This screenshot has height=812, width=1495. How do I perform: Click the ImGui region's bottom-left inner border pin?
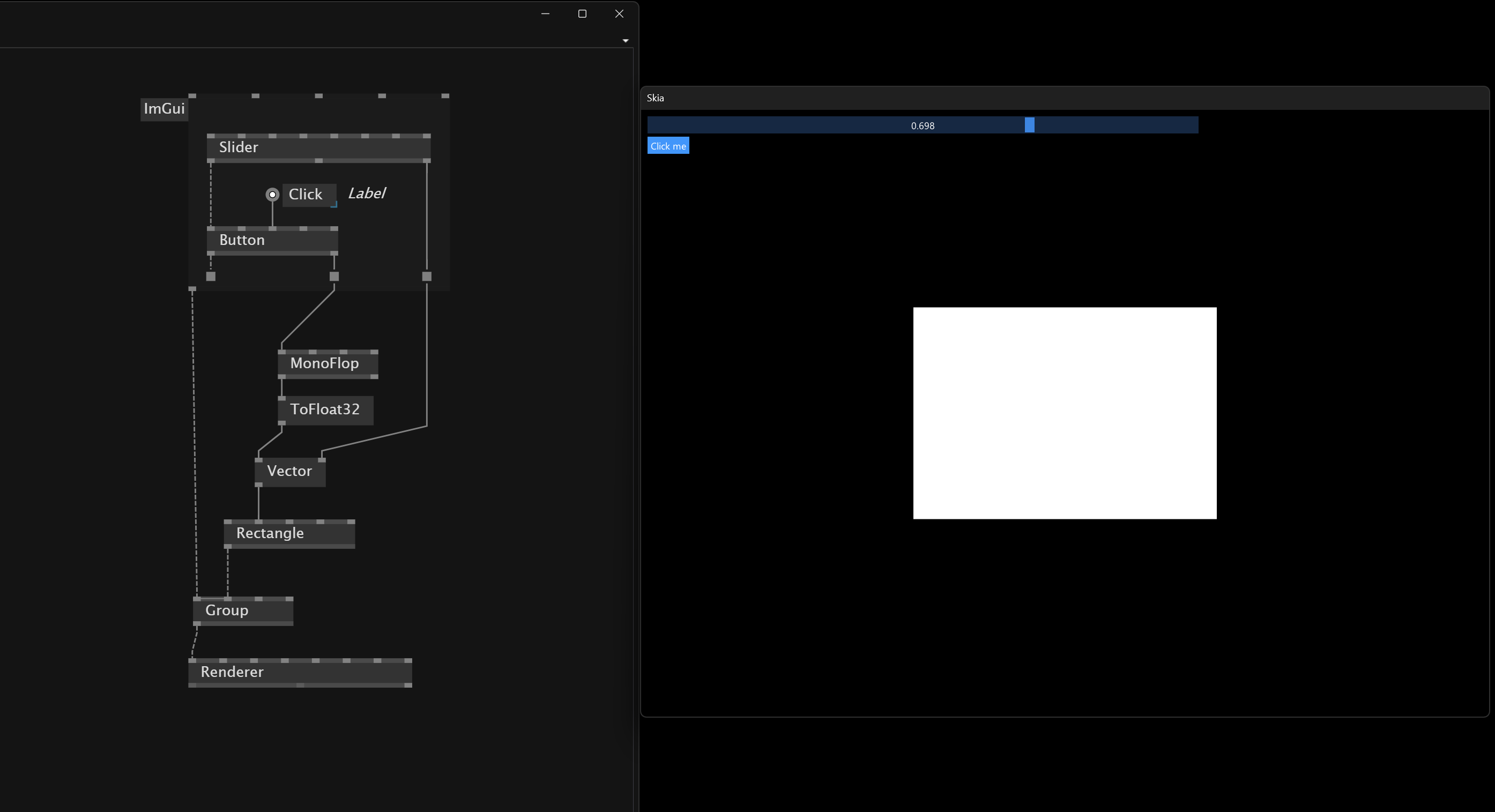(x=211, y=277)
